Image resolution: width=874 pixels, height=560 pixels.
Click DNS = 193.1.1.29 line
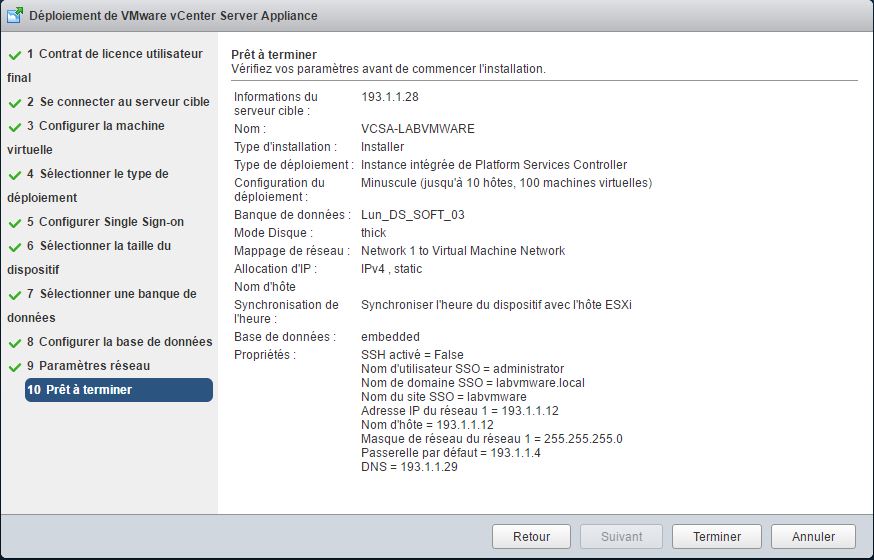409,466
